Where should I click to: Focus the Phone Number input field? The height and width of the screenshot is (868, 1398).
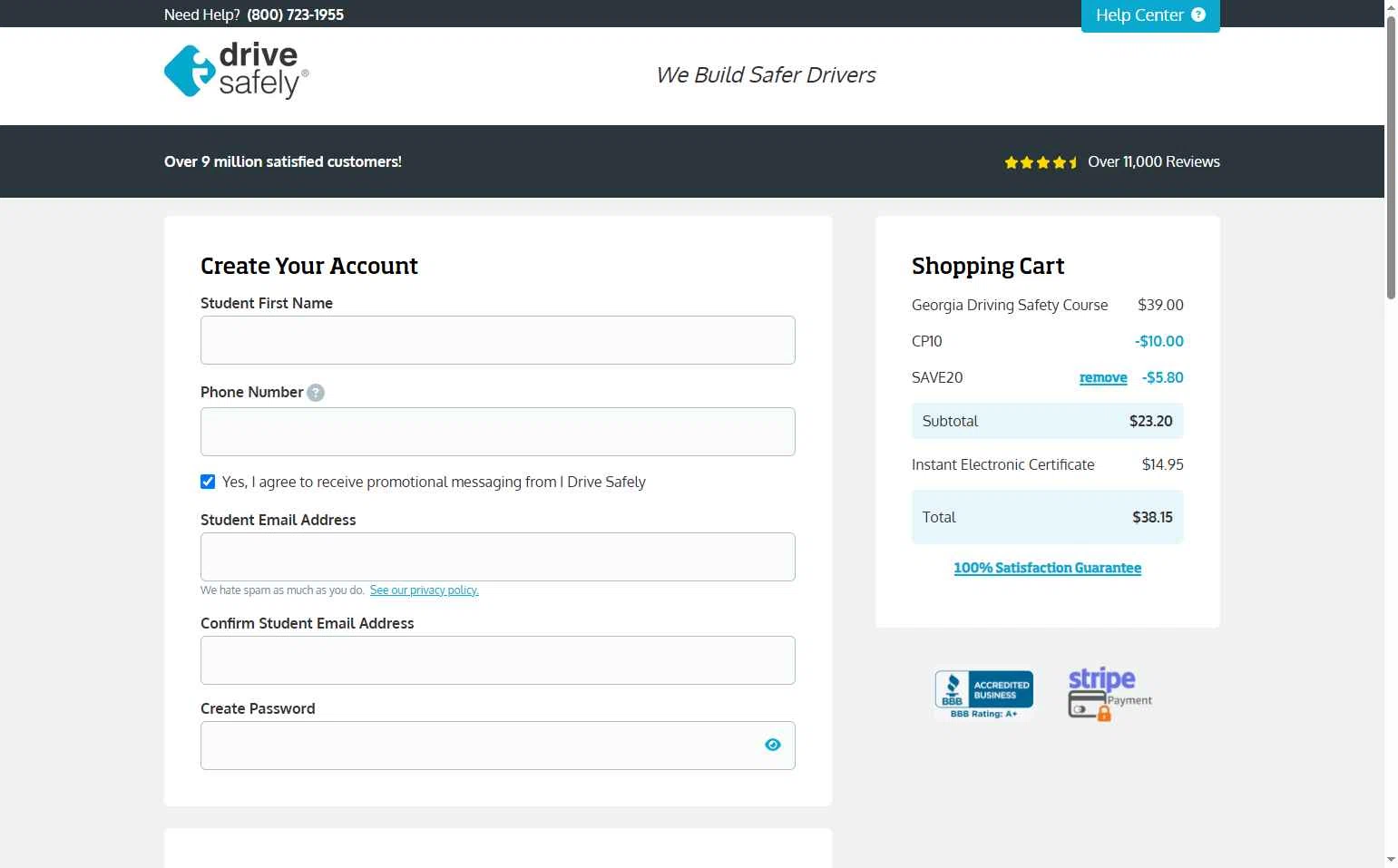[x=498, y=432]
